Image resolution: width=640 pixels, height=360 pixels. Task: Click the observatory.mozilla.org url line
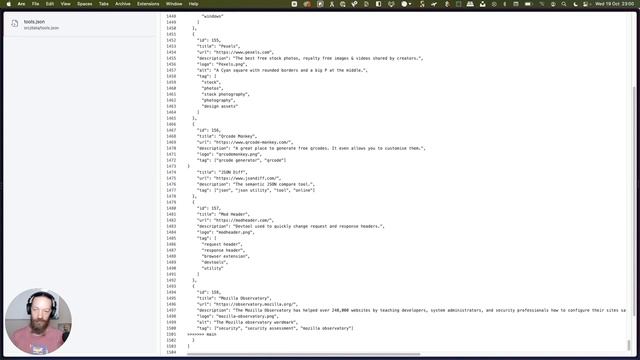coord(247,304)
